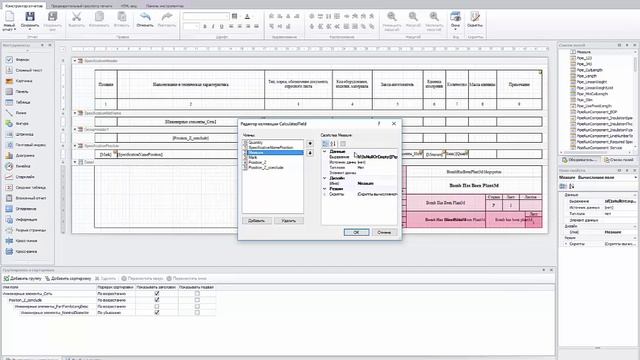Switch to the Toolbox ribbon tab

click(164, 6)
